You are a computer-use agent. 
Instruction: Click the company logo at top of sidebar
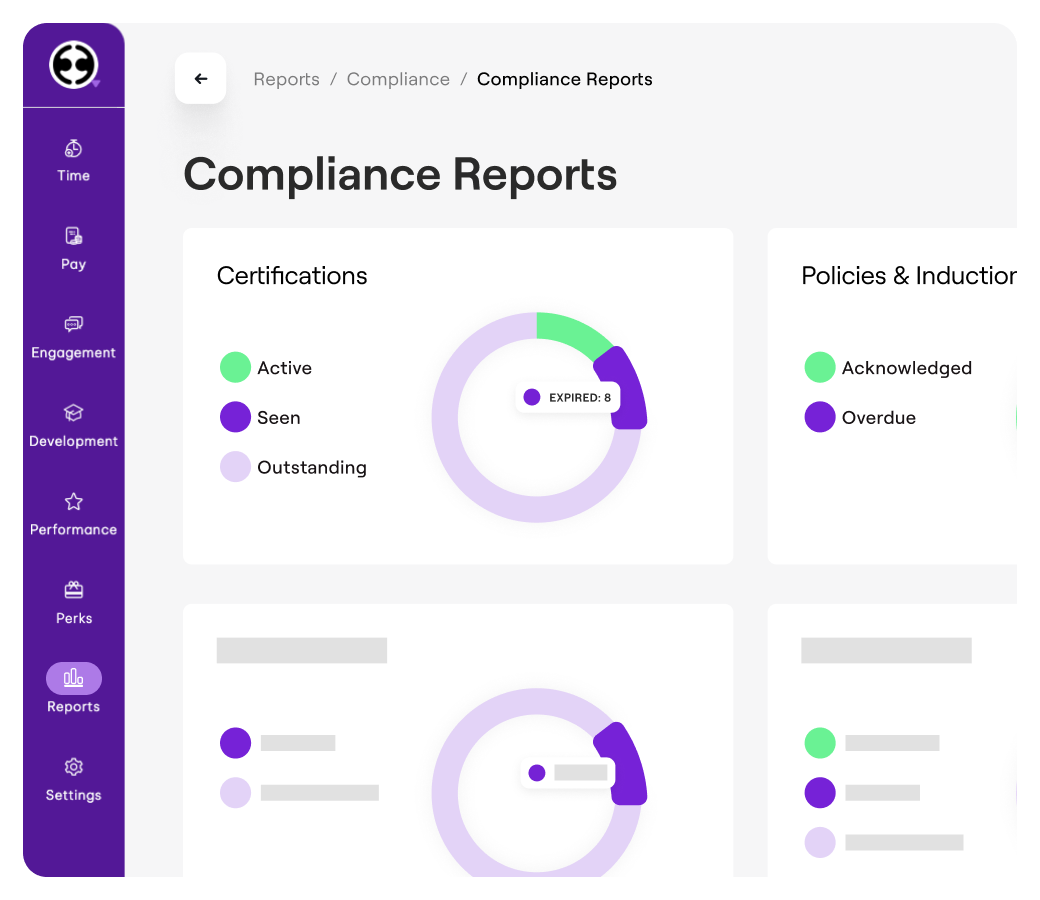pos(73,65)
